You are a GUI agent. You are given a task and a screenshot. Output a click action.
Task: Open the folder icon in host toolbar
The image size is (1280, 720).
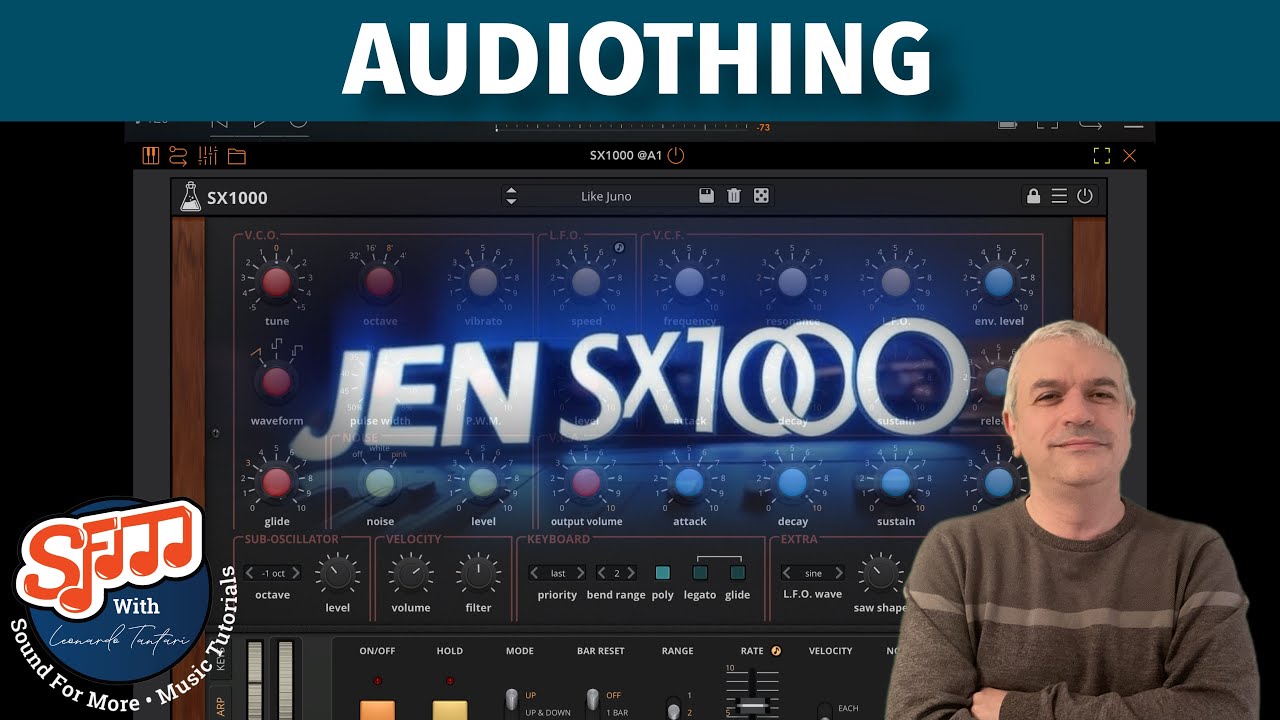tap(236, 156)
